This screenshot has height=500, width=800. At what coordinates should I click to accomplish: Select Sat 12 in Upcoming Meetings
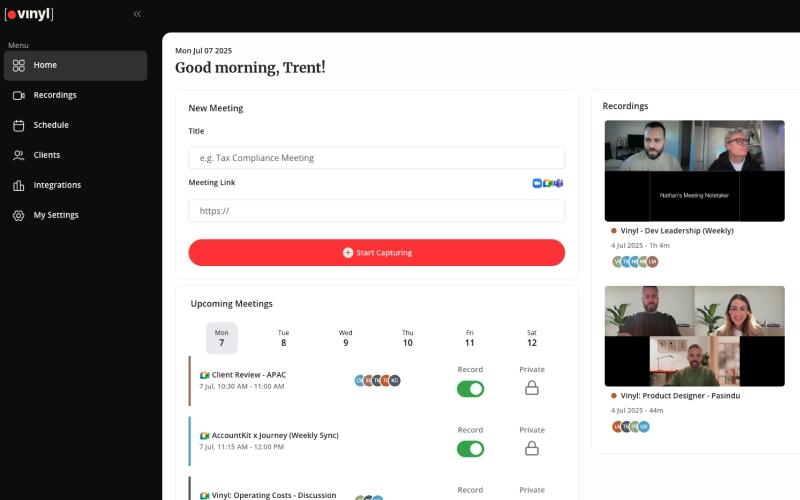[x=532, y=338]
